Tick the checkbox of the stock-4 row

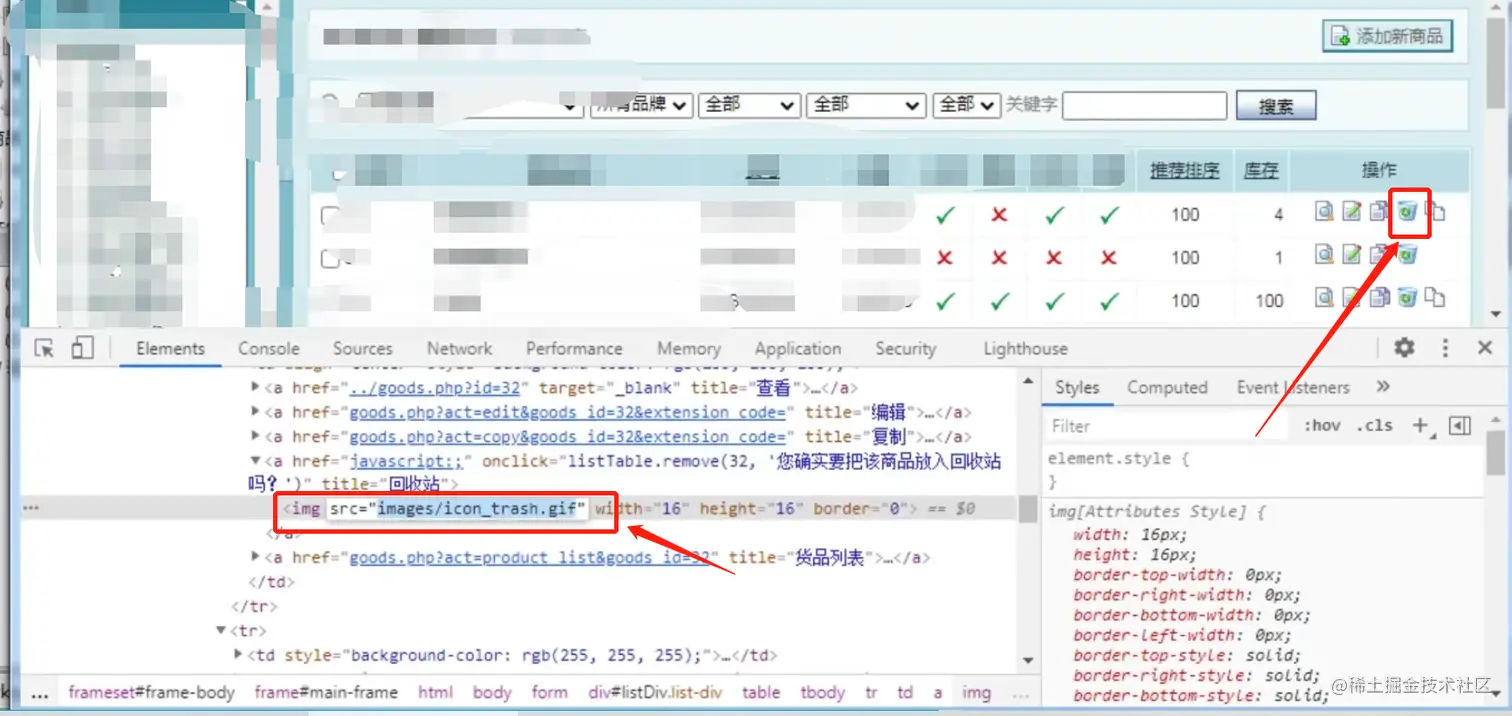coord(329,216)
